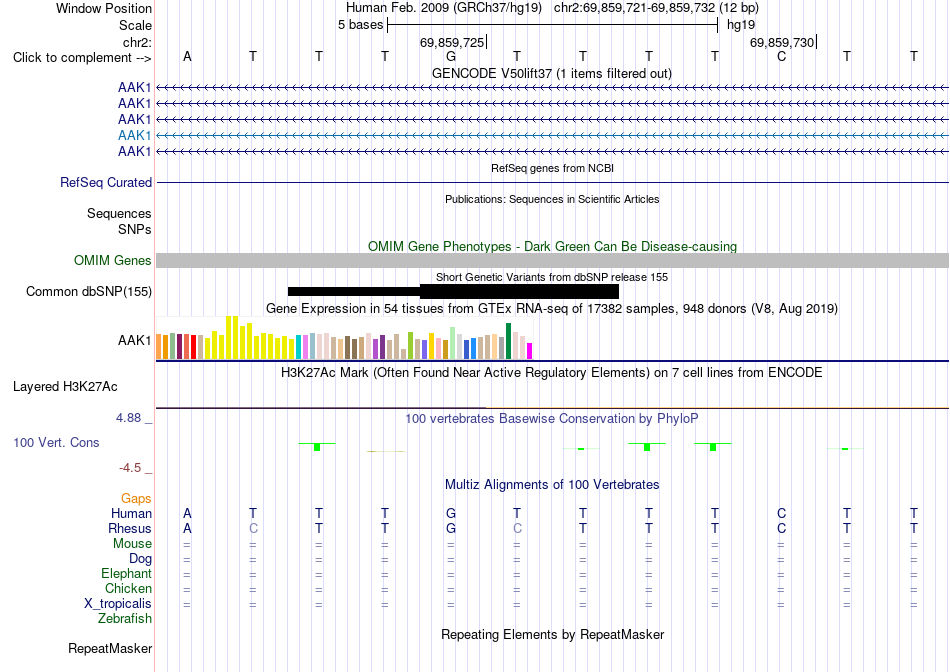
Task: Click the A base in the Human alignment row
Action: pos(187,513)
